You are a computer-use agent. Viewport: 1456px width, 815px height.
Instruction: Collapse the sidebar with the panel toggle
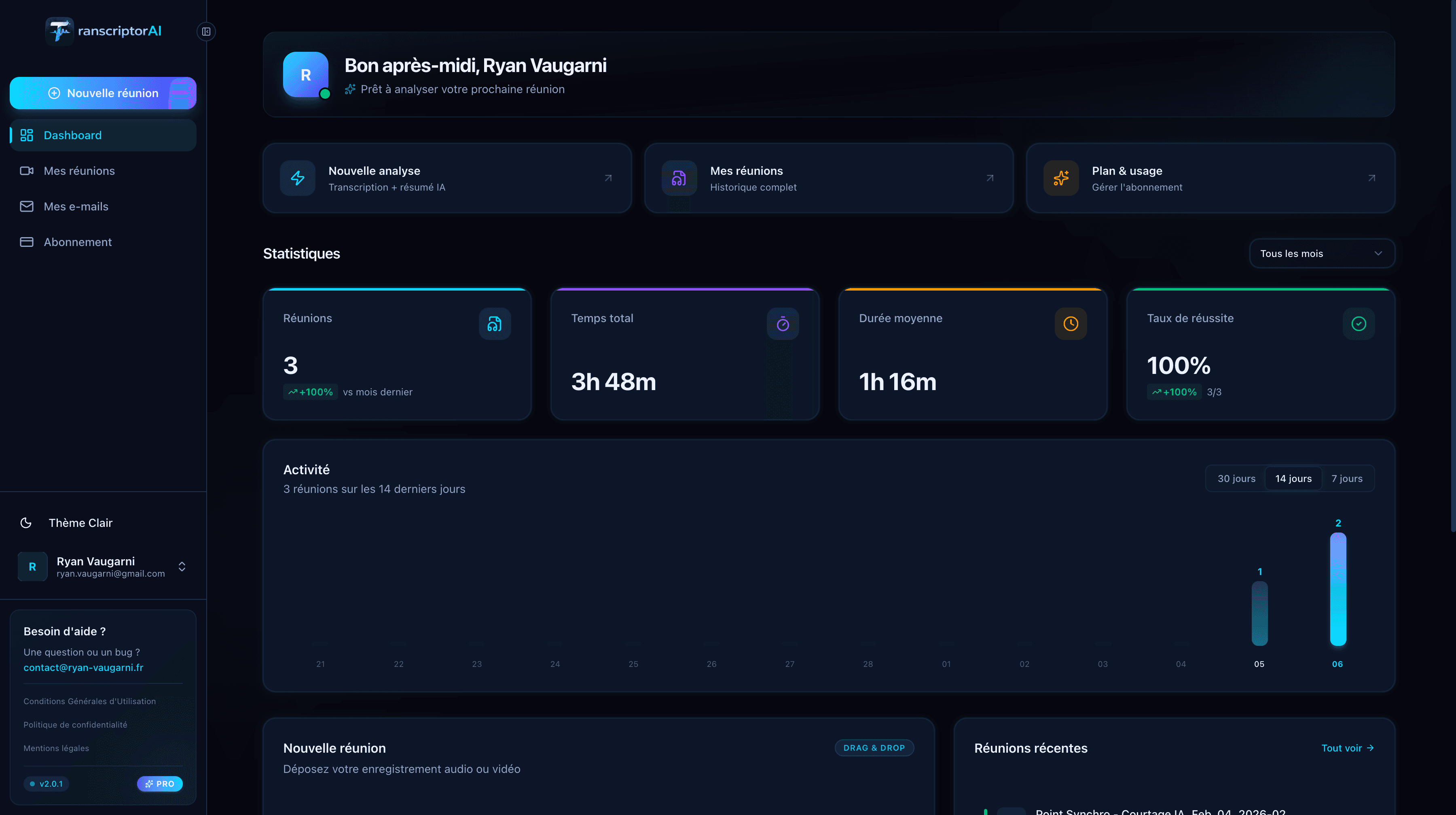click(x=206, y=31)
